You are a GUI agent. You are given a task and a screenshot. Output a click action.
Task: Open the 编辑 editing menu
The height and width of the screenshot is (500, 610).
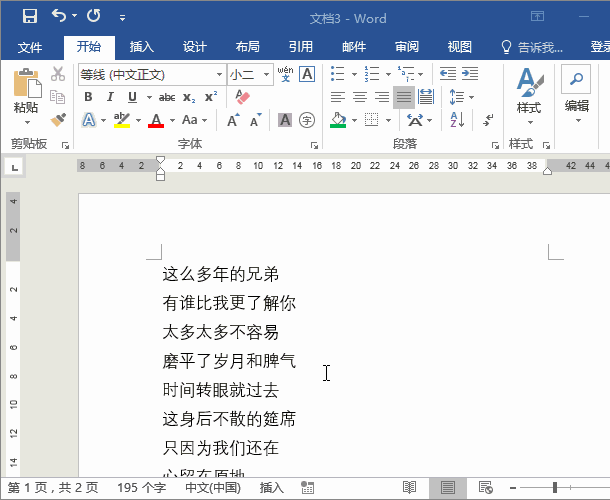click(x=577, y=95)
